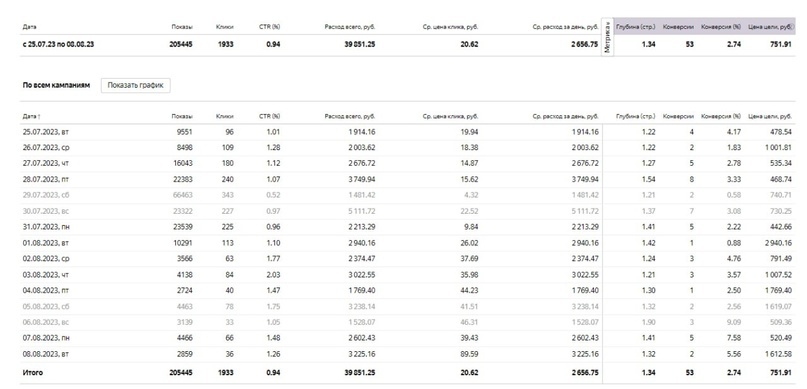
Task: Click lower table's Расход всего, руб. header
Action: click(349, 116)
